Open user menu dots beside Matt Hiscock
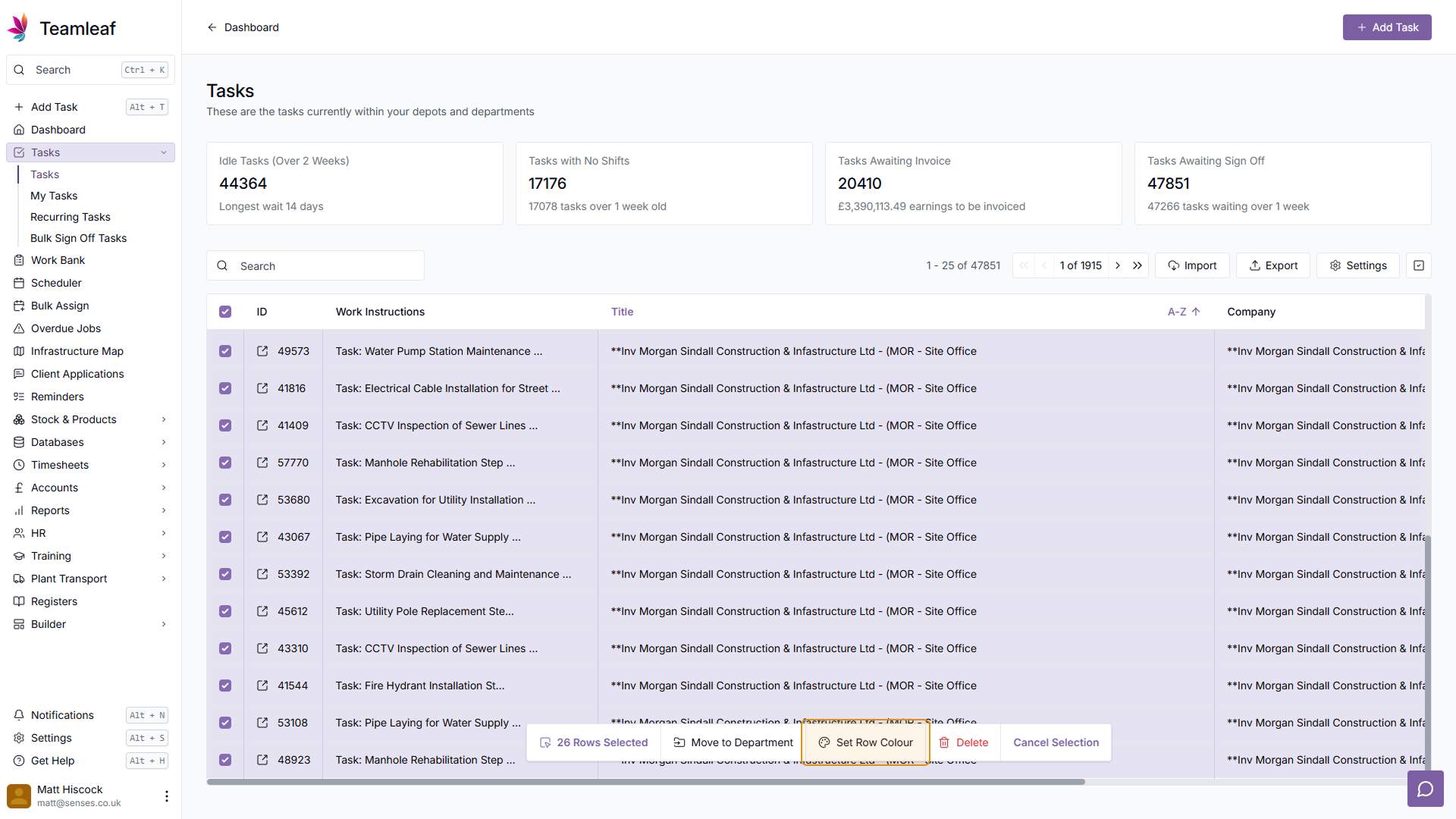The height and width of the screenshot is (819, 1456). 167,796
